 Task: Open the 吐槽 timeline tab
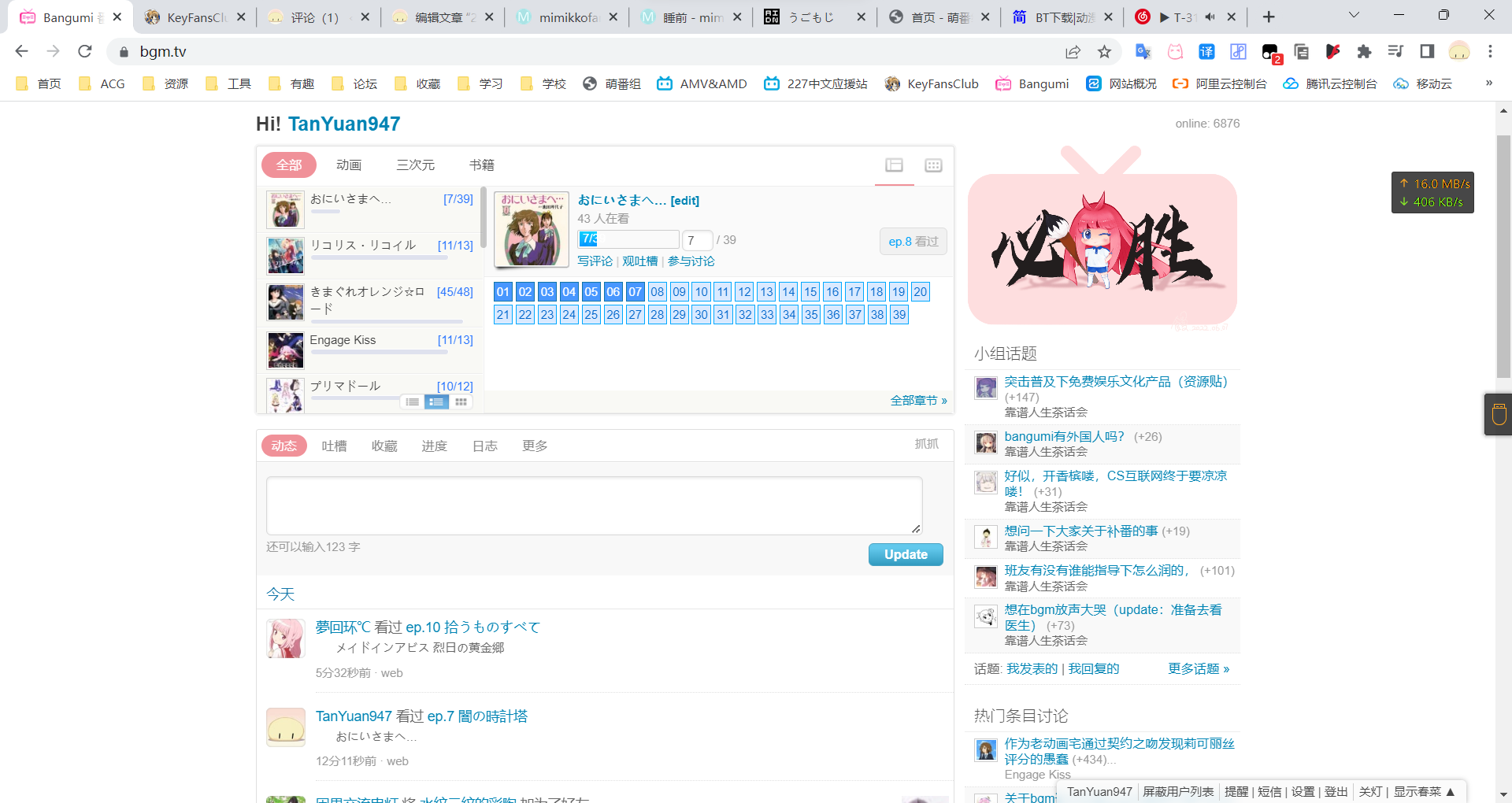(x=334, y=446)
